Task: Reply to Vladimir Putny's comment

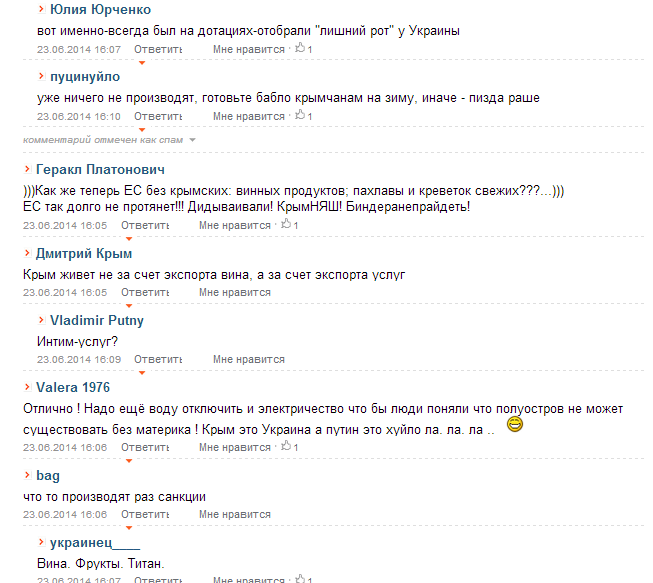Action: coord(158,359)
